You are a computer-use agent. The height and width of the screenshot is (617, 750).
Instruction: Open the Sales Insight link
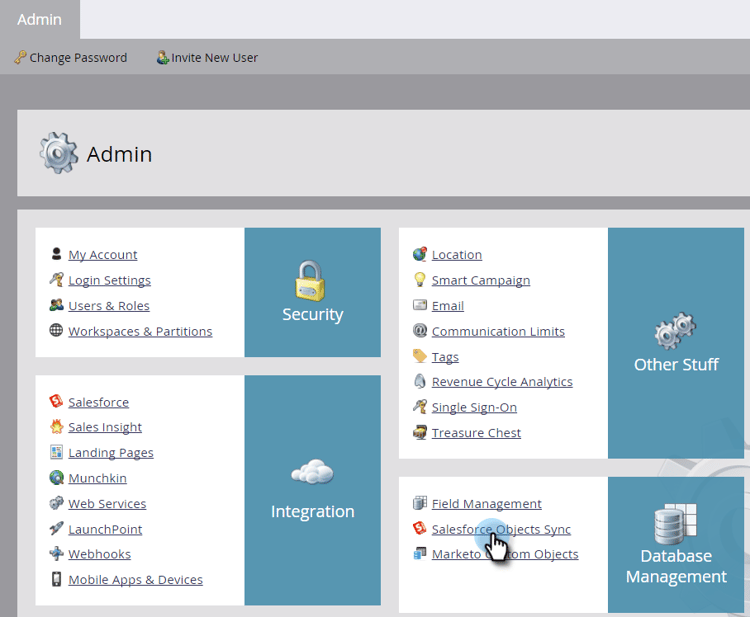(105, 427)
